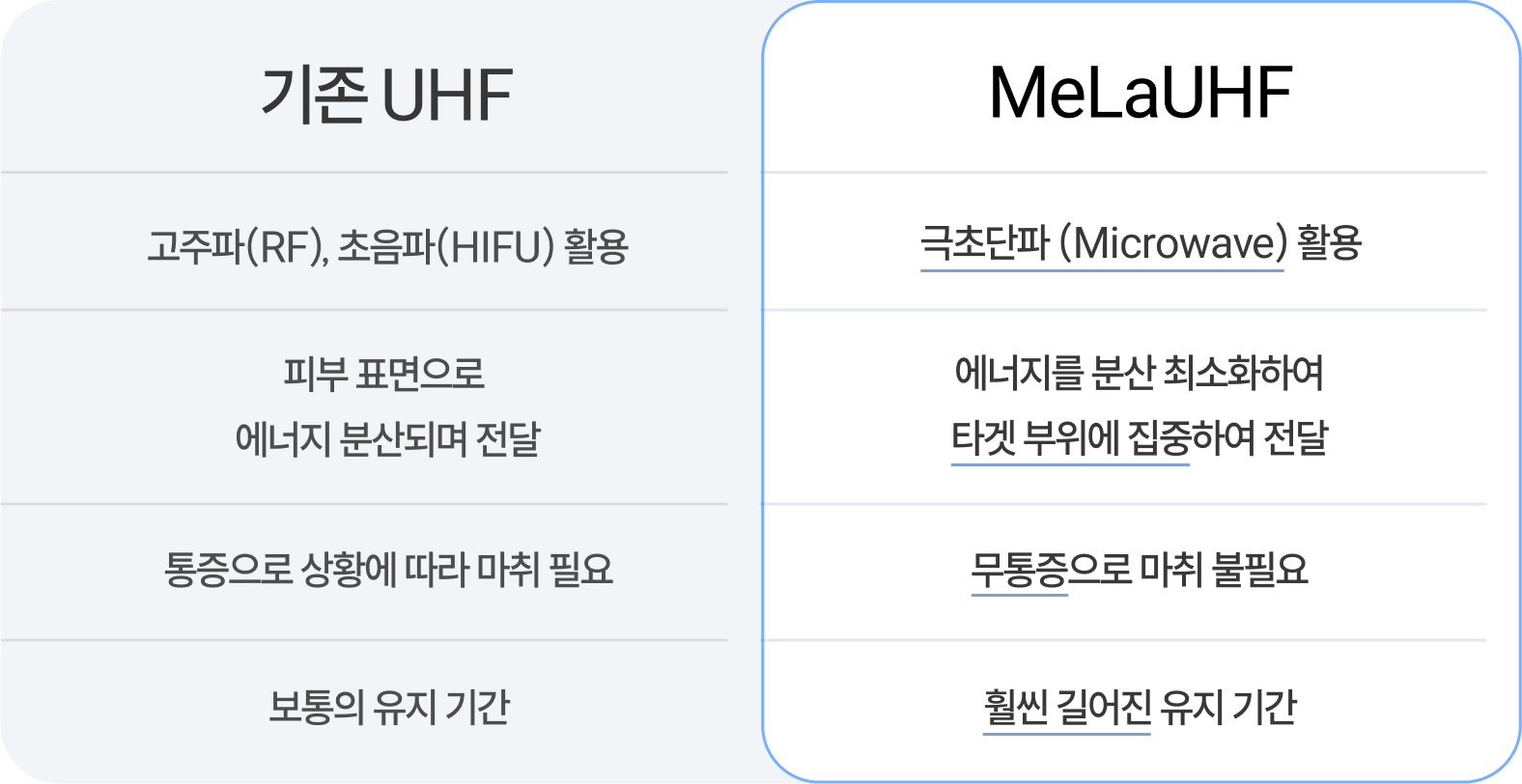Viewport: 1522px width, 784px height.
Task: Select the 통증으로 상황에 따라 마취 필요 row
Action: [x=387, y=570]
